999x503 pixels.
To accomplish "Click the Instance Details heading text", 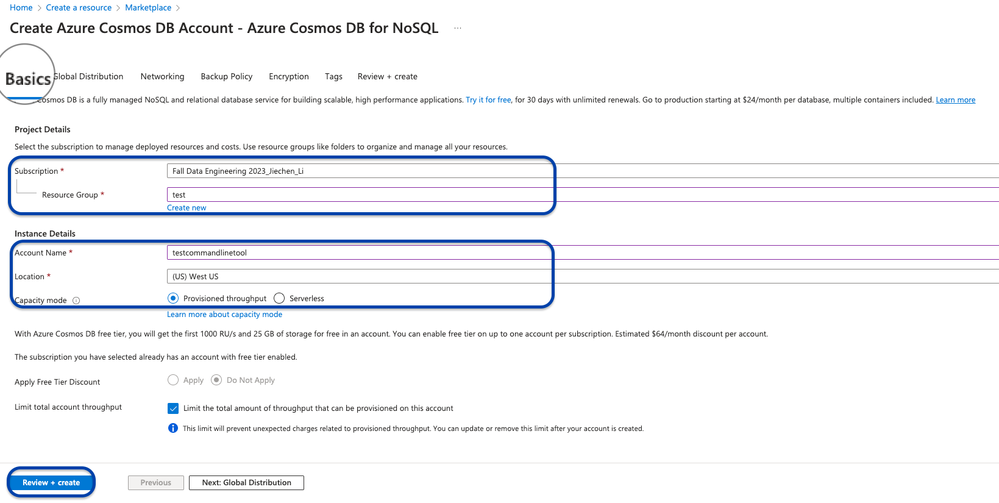I will [45, 234].
